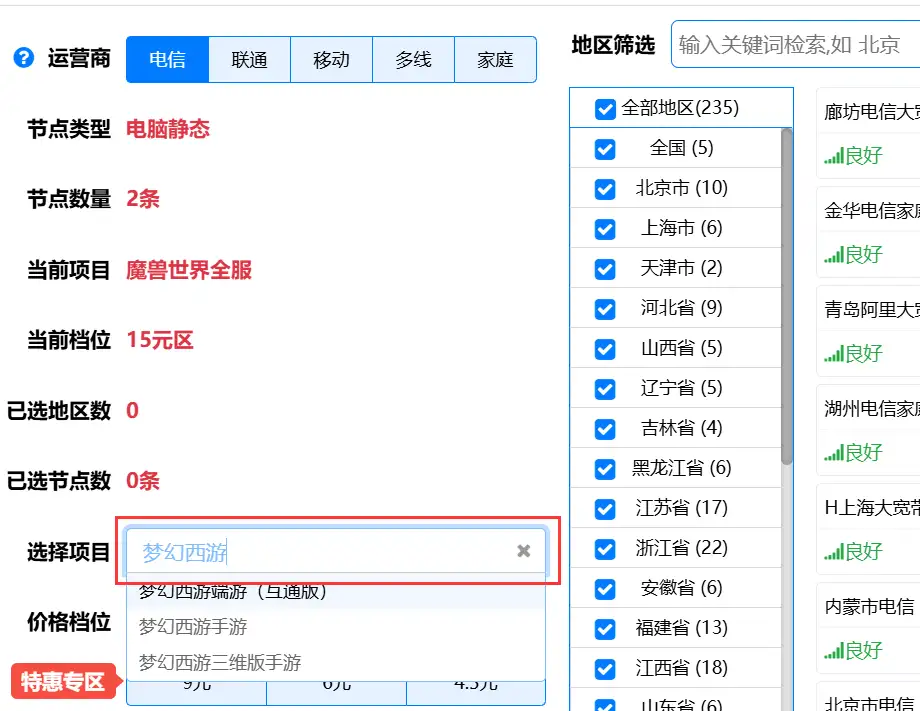The height and width of the screenshot is (711, 920).
Task: Click signal icon under 湖州电信 node
Action: pyautogui.click(x=834, y=454)
